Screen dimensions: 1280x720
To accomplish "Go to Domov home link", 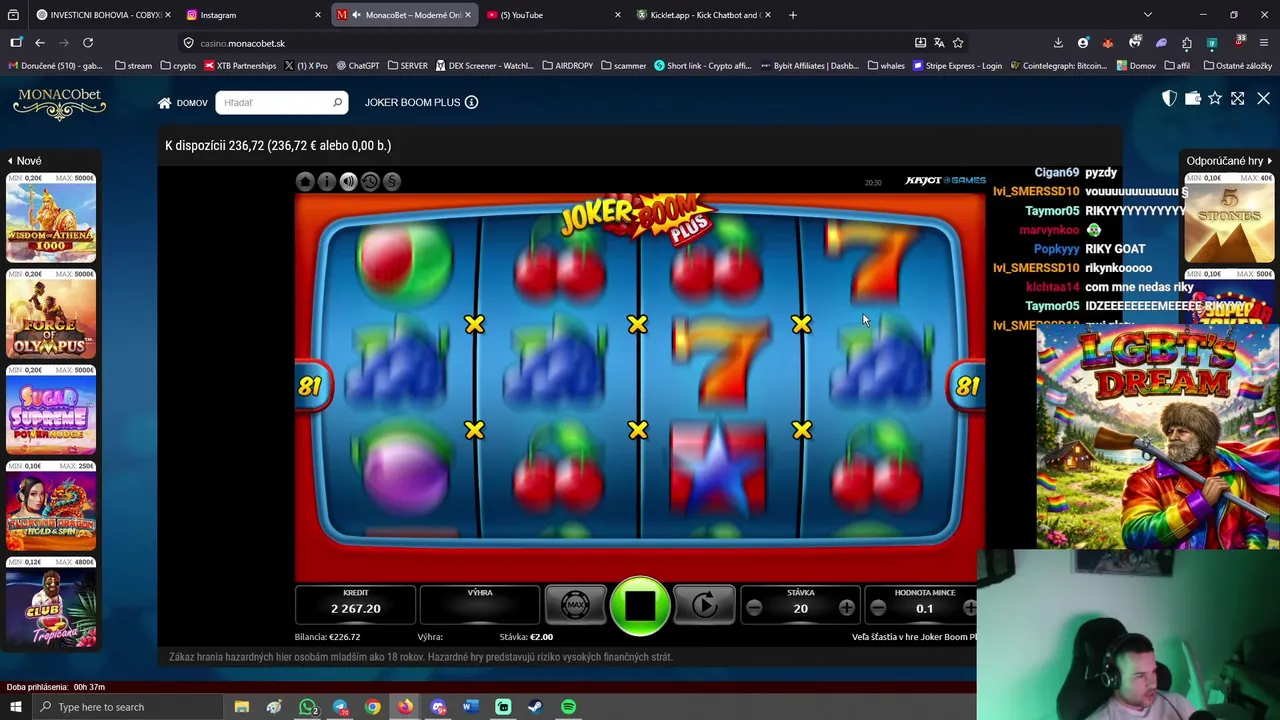I will pos(182,103).
